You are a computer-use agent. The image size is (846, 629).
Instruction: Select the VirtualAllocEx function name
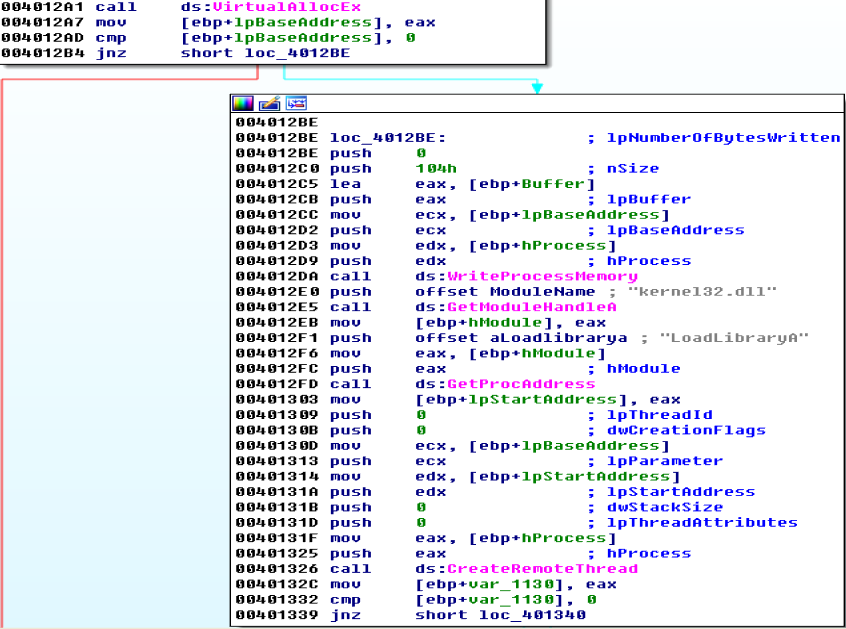[x=286, y=7]
